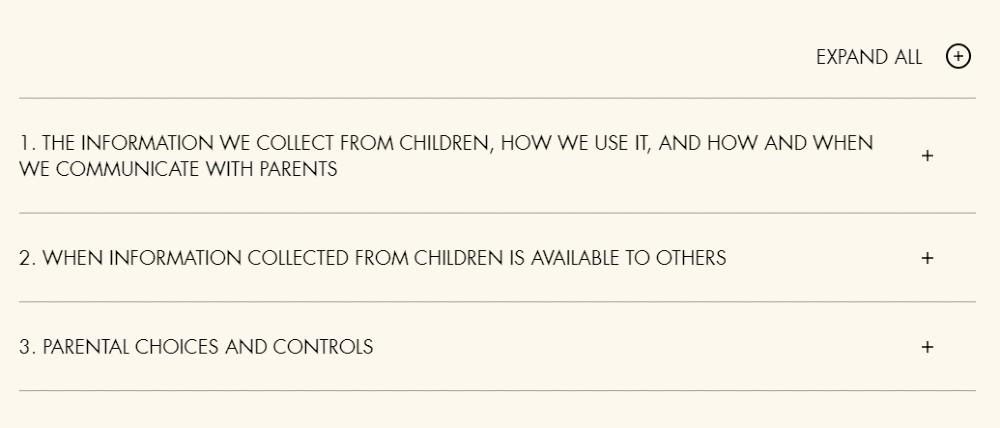Click the number "1." of the first heading
The image size is (1000, 428).
27,143
